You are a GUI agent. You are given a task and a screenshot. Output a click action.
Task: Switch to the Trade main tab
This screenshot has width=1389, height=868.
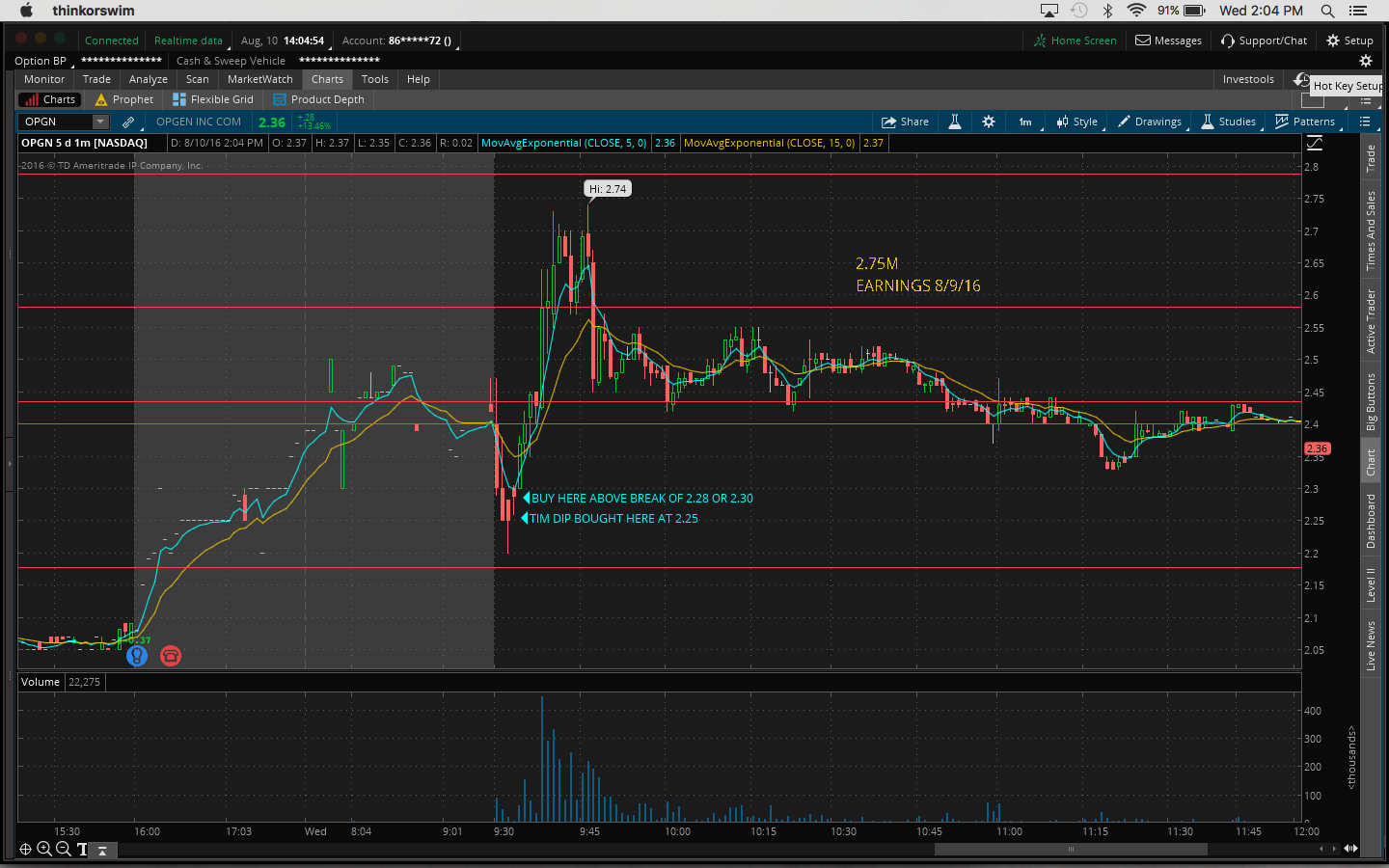96,79
